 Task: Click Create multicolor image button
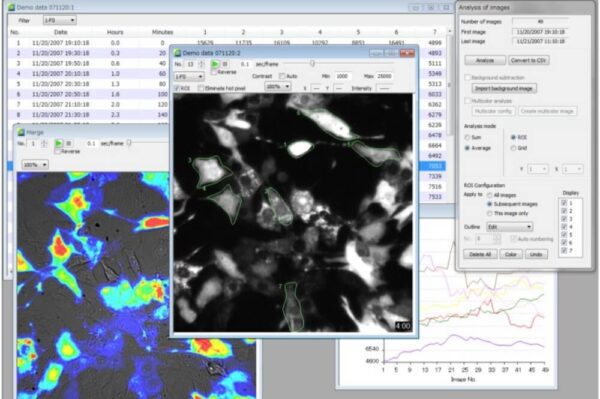(547, 111)
